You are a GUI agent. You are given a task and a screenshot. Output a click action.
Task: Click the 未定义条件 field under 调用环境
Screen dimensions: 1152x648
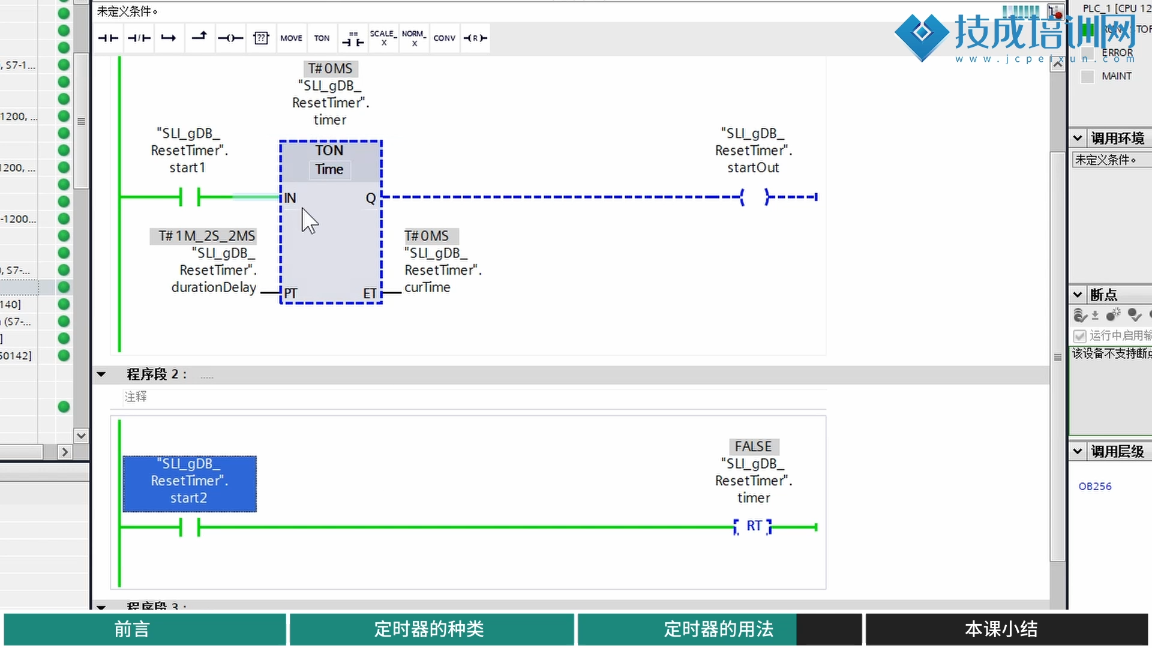click(1112, 159)
